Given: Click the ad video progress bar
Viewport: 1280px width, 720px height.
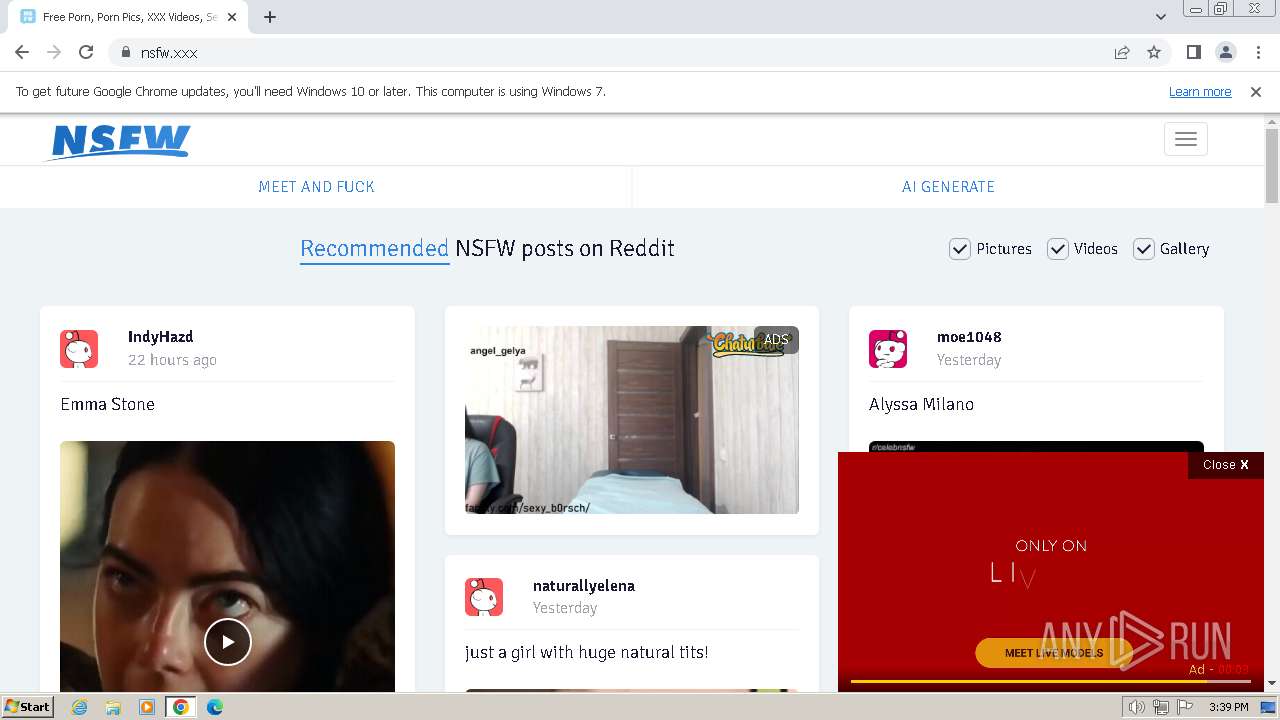Looking at the screenshot, I should click(1050, 682).
